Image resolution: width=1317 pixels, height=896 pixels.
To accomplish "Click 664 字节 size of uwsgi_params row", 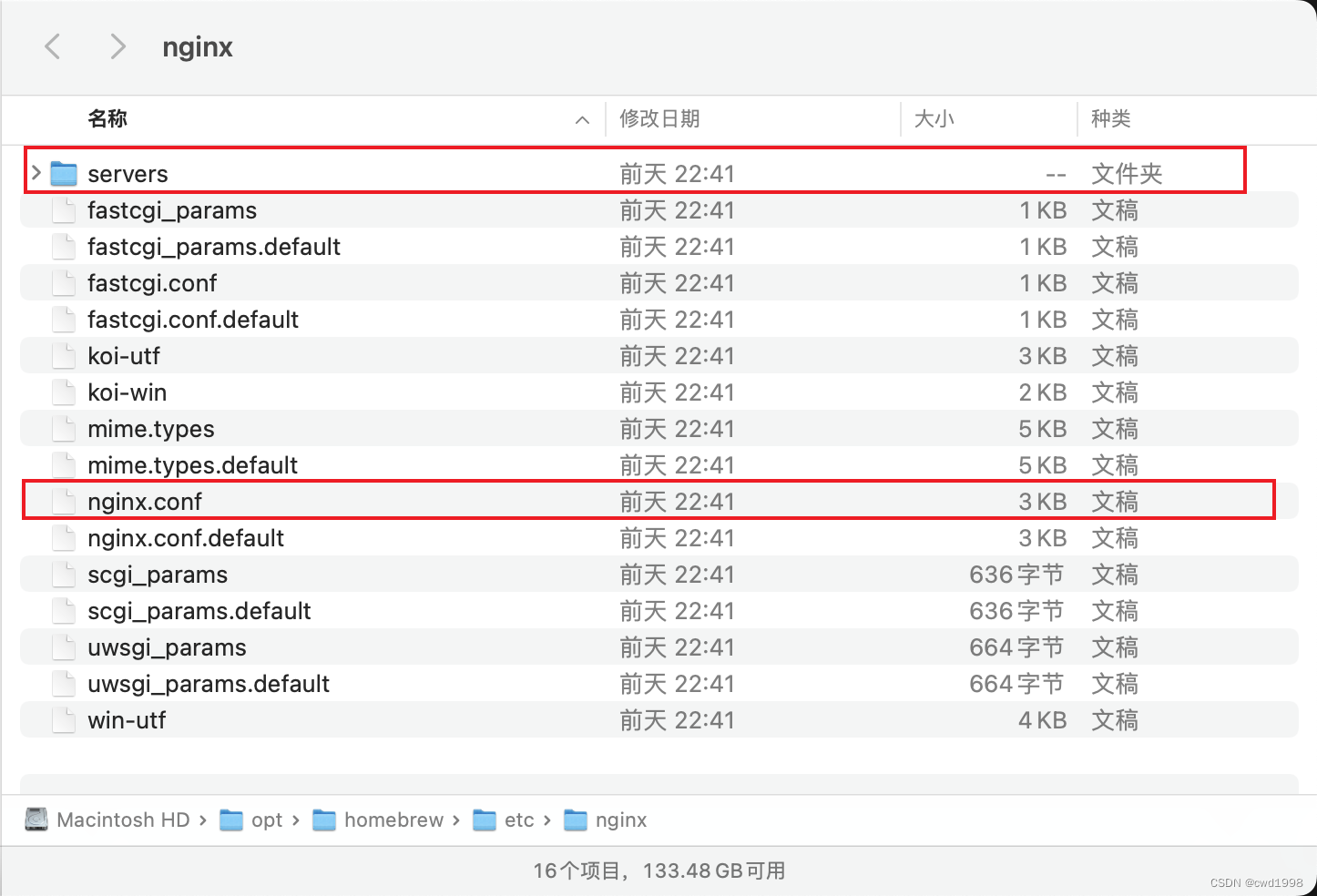I will (x=1016, y=647).
